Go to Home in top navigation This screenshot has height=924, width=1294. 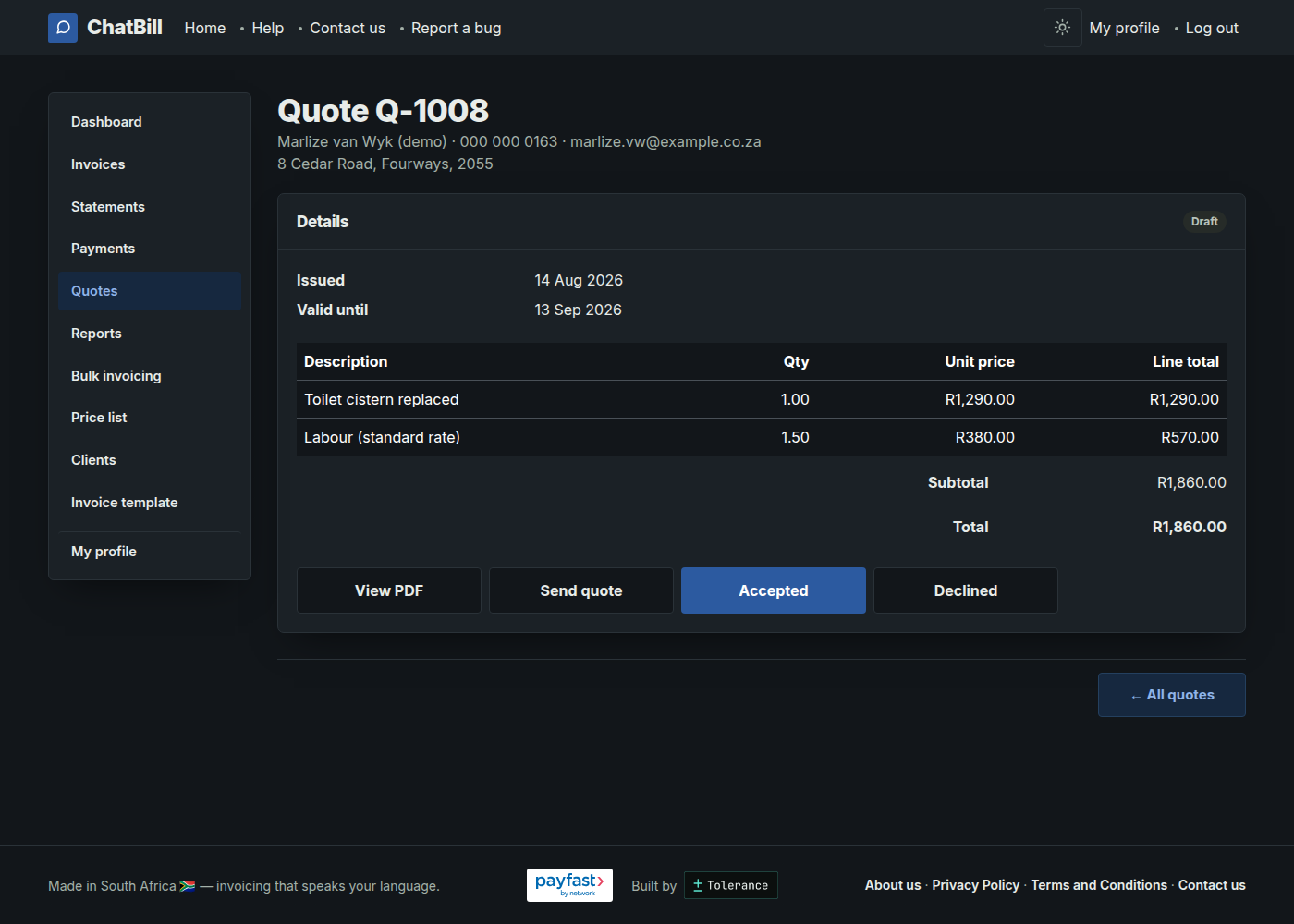tap(205, 28)
